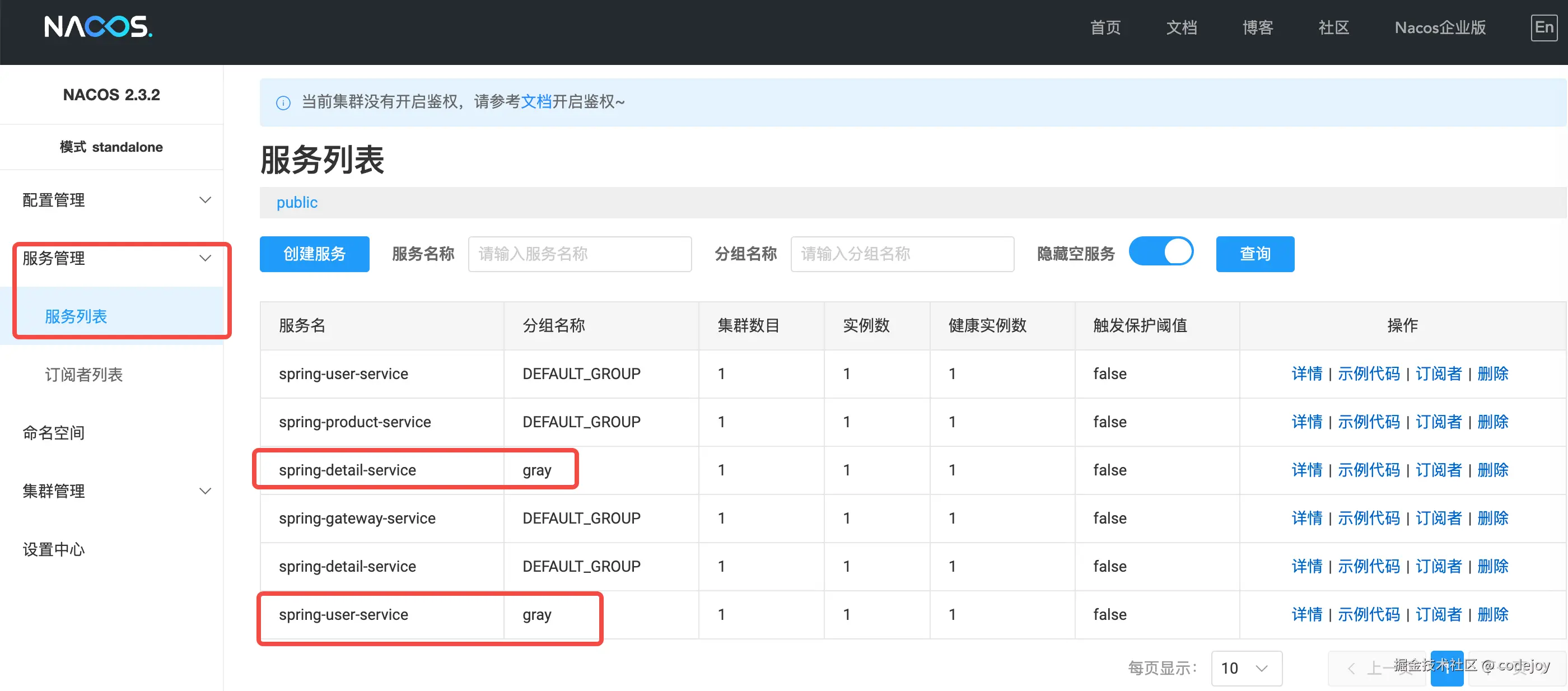The image size is (1568, 691).
Task: Open 文档 in the top navigation
Action: pos(1181,28)
